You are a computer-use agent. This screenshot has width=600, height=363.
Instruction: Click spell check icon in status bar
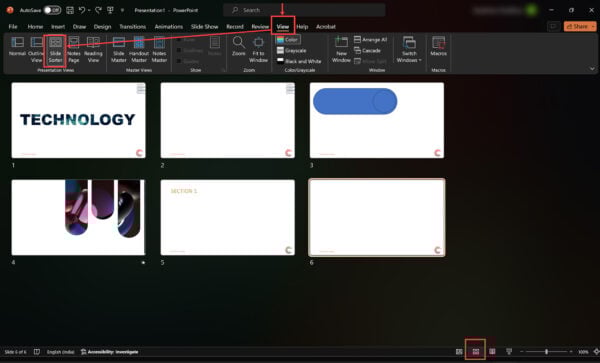tap(37, 352)
